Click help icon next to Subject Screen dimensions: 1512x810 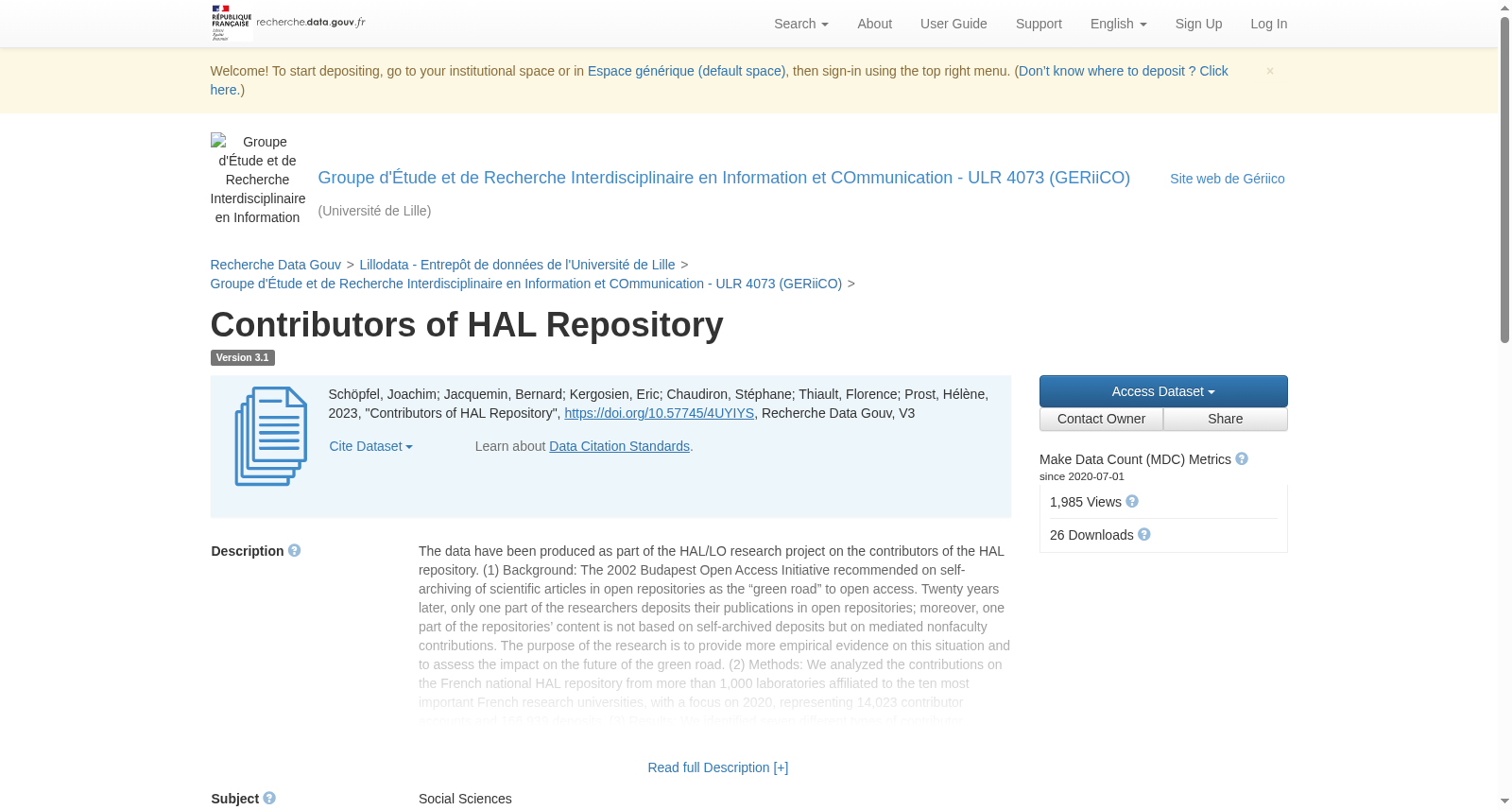click(x=269, y=798)
